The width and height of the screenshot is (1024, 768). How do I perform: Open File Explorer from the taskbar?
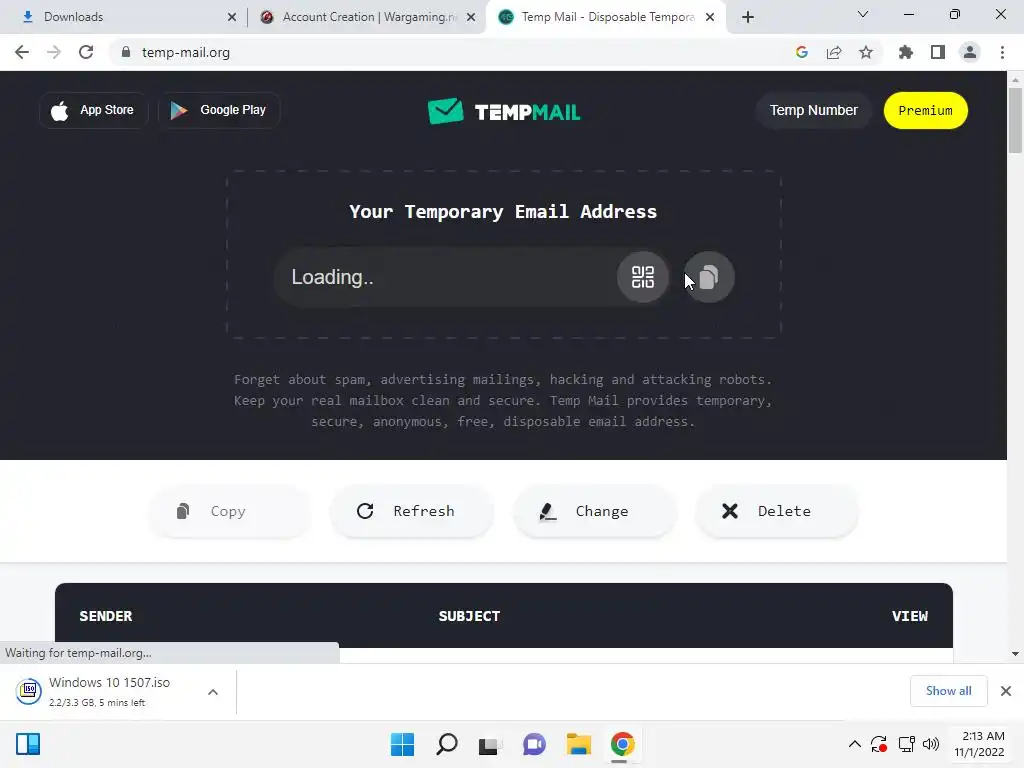[579, 744]
